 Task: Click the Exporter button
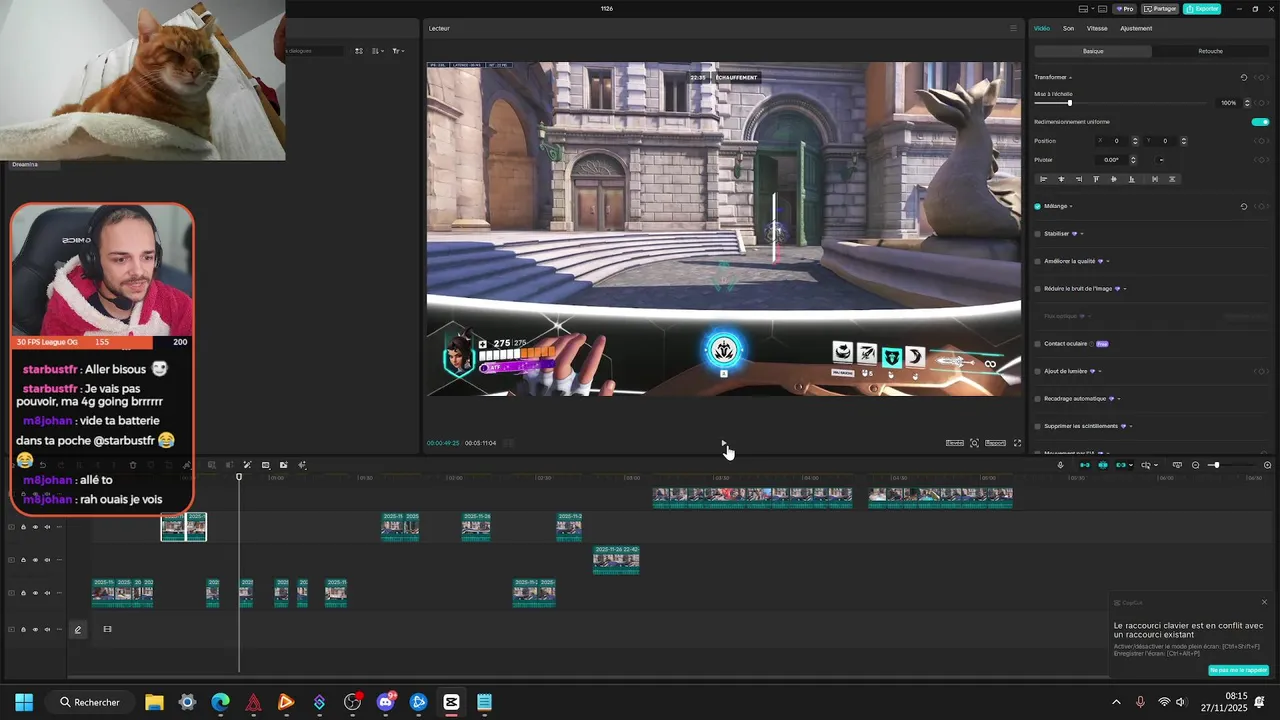(1202, 9)
